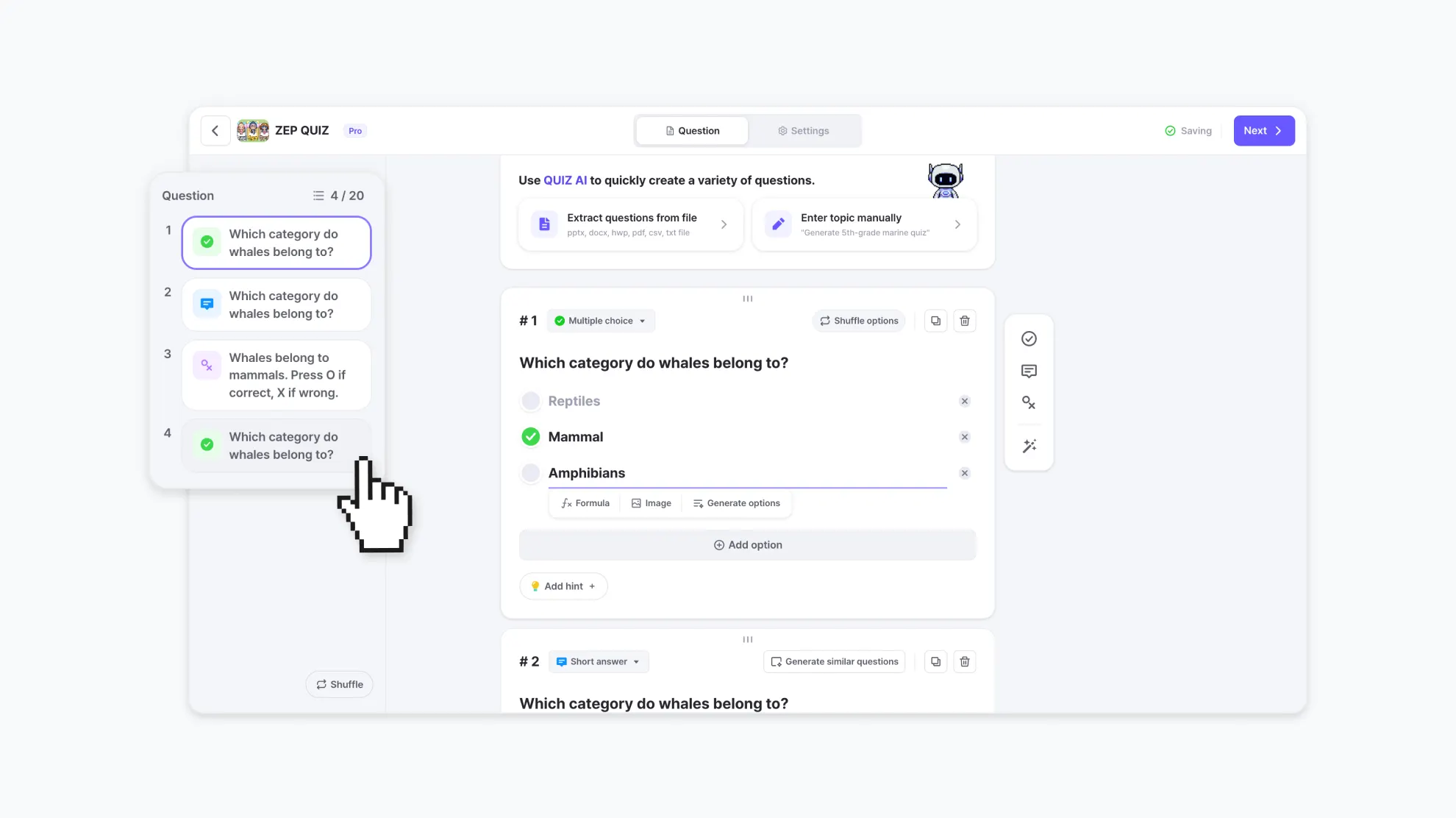The height and width of the screenshot is (818, 1456).
Task: Delete question #1 with trash icon
Action: (x=965, y=321)
